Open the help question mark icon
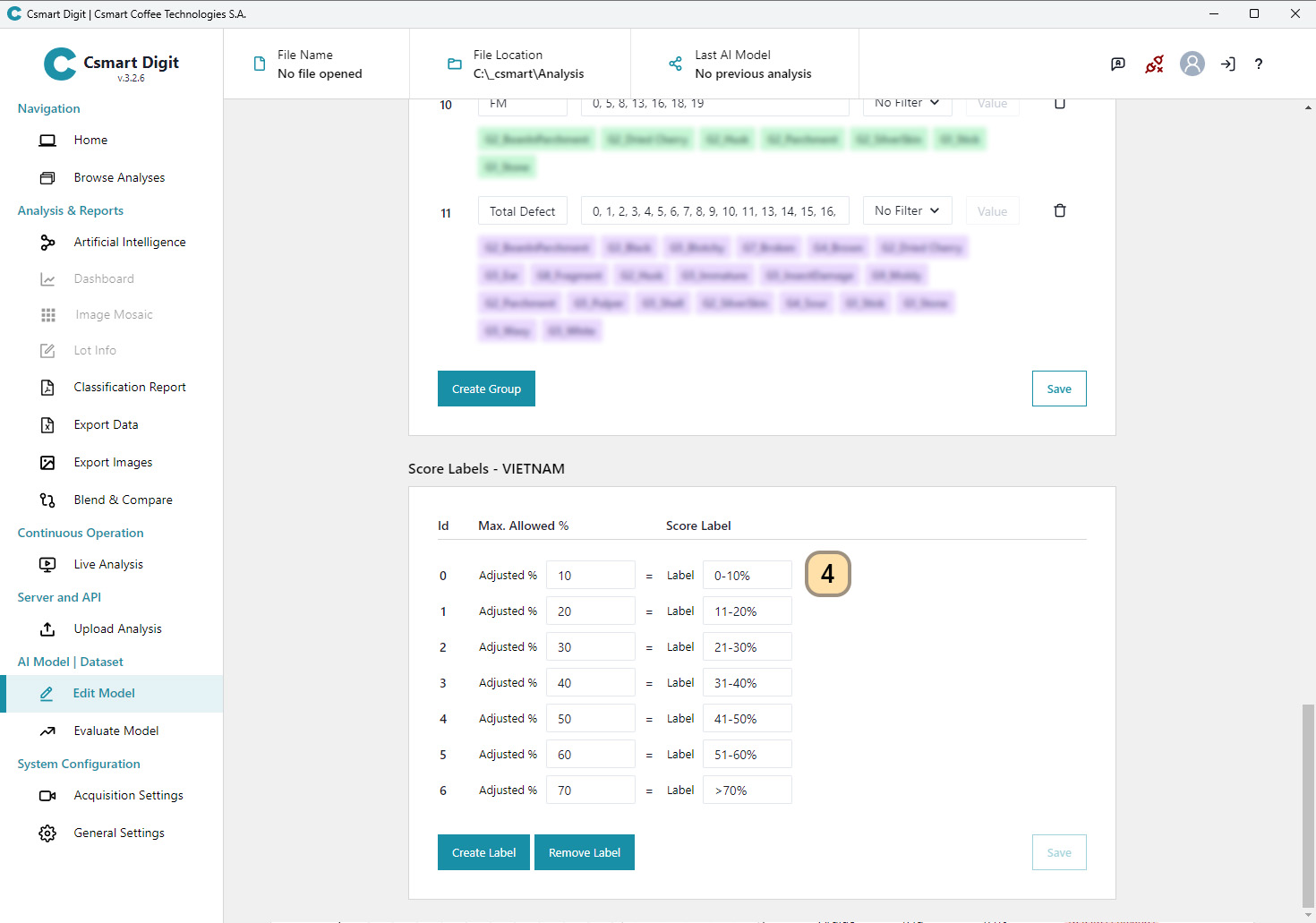Viewport: 1316px width, 923px height. tap(1258, 64)
